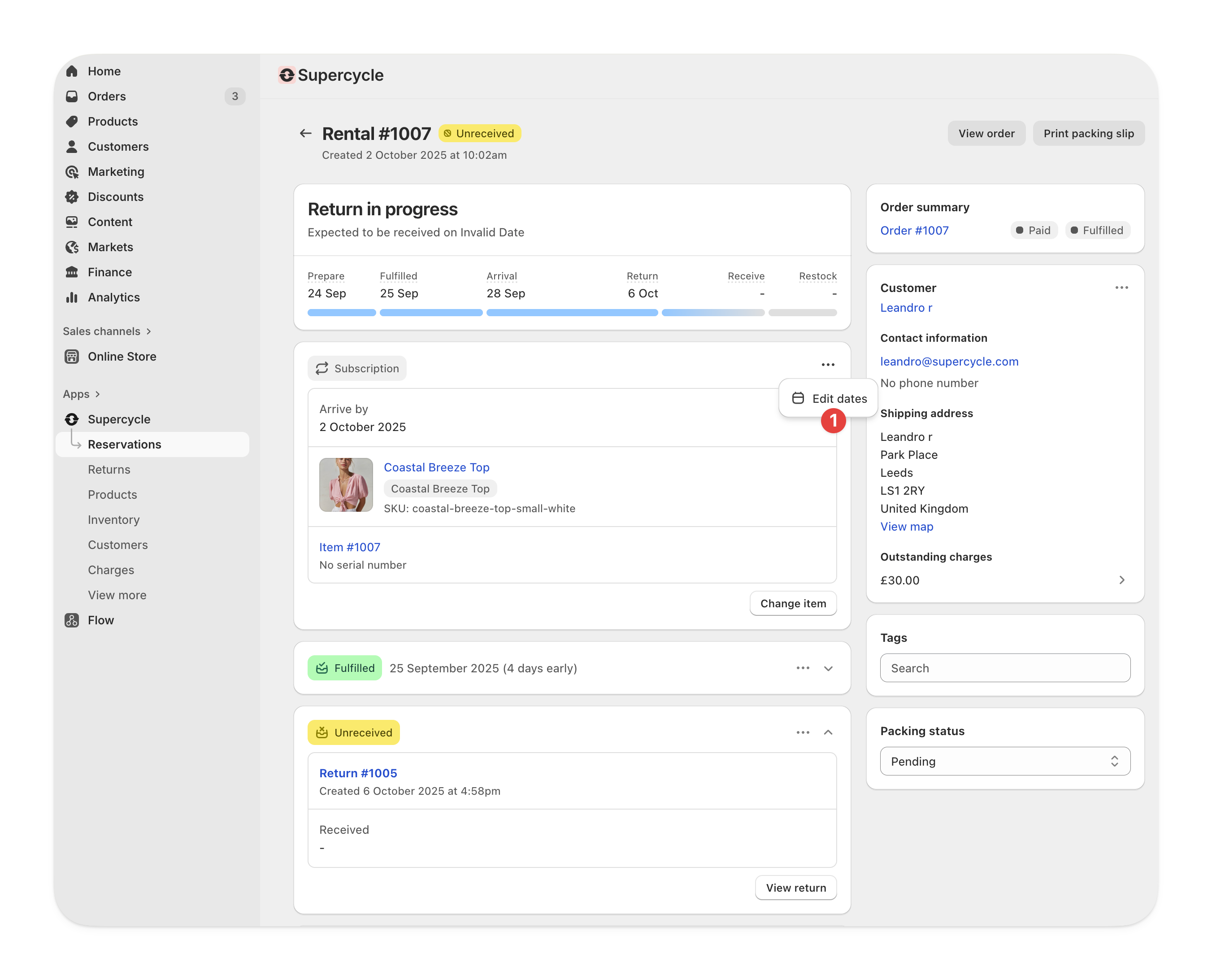
Task: Collapse the Unreceived section chevron
Action: click(828, 732)
